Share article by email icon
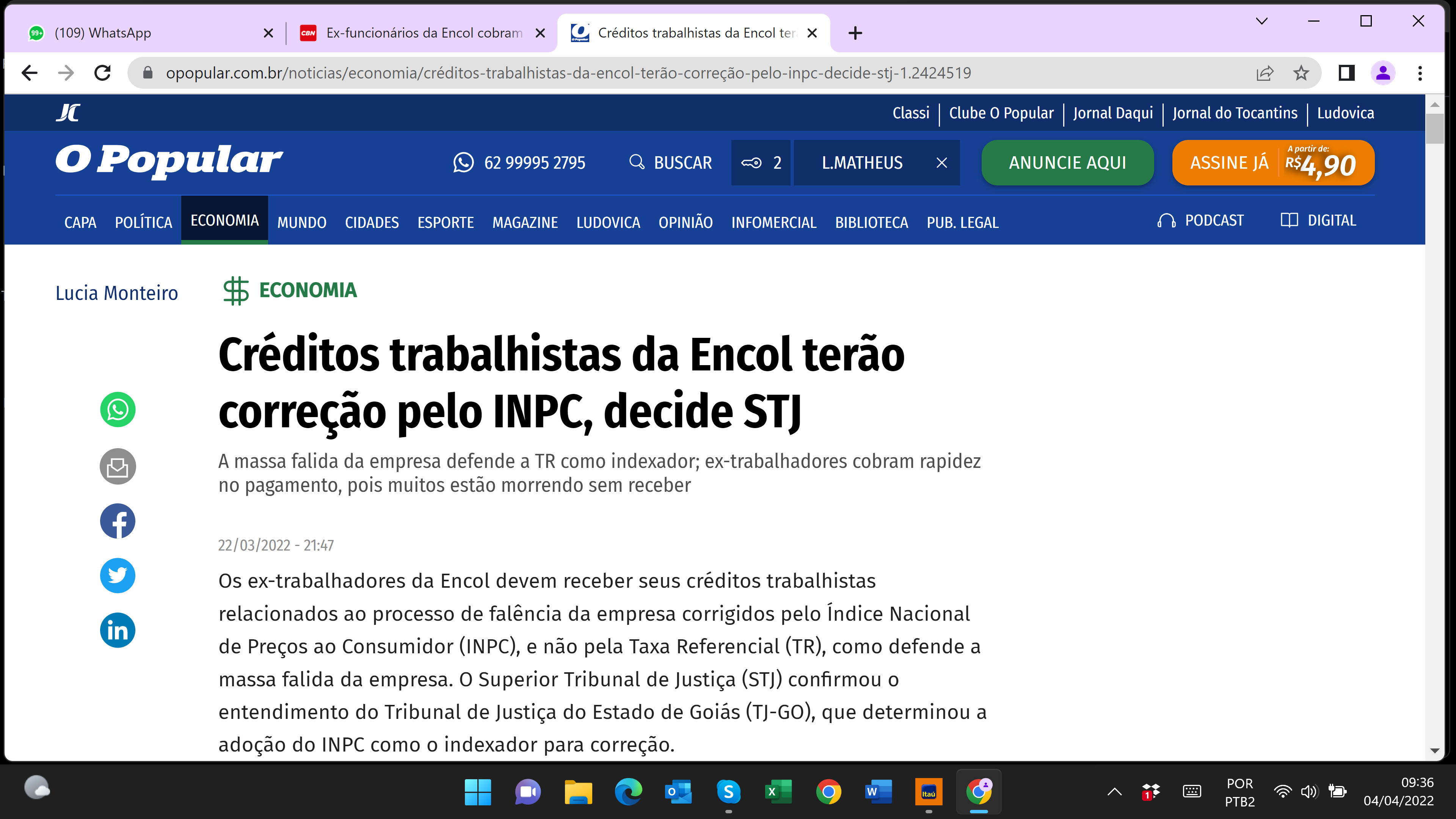The image size is (1456, 819). (x=118, y=466)
